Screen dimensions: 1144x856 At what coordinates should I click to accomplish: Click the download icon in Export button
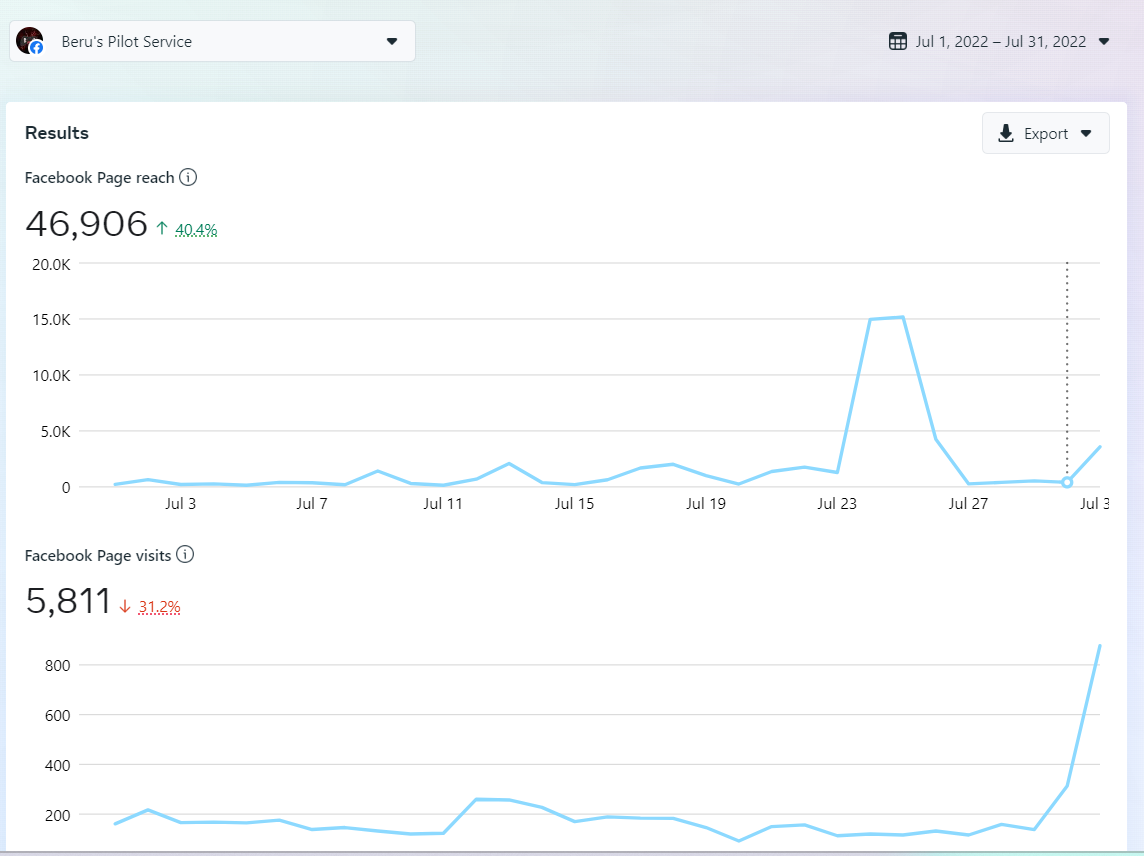pos(1007,133)
